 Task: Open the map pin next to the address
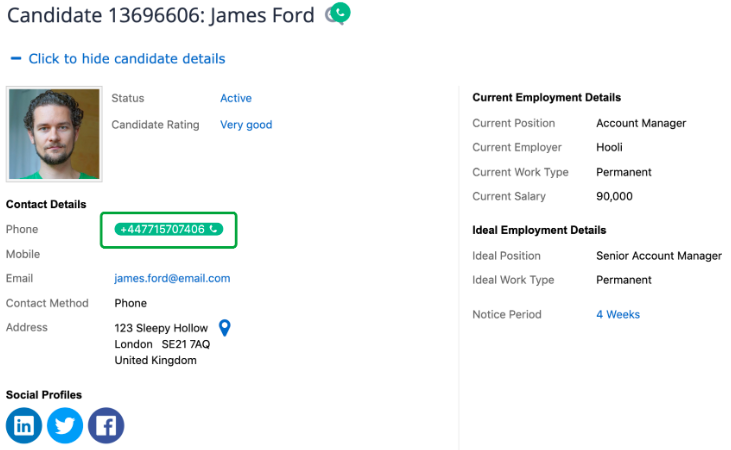coord(225,328)
